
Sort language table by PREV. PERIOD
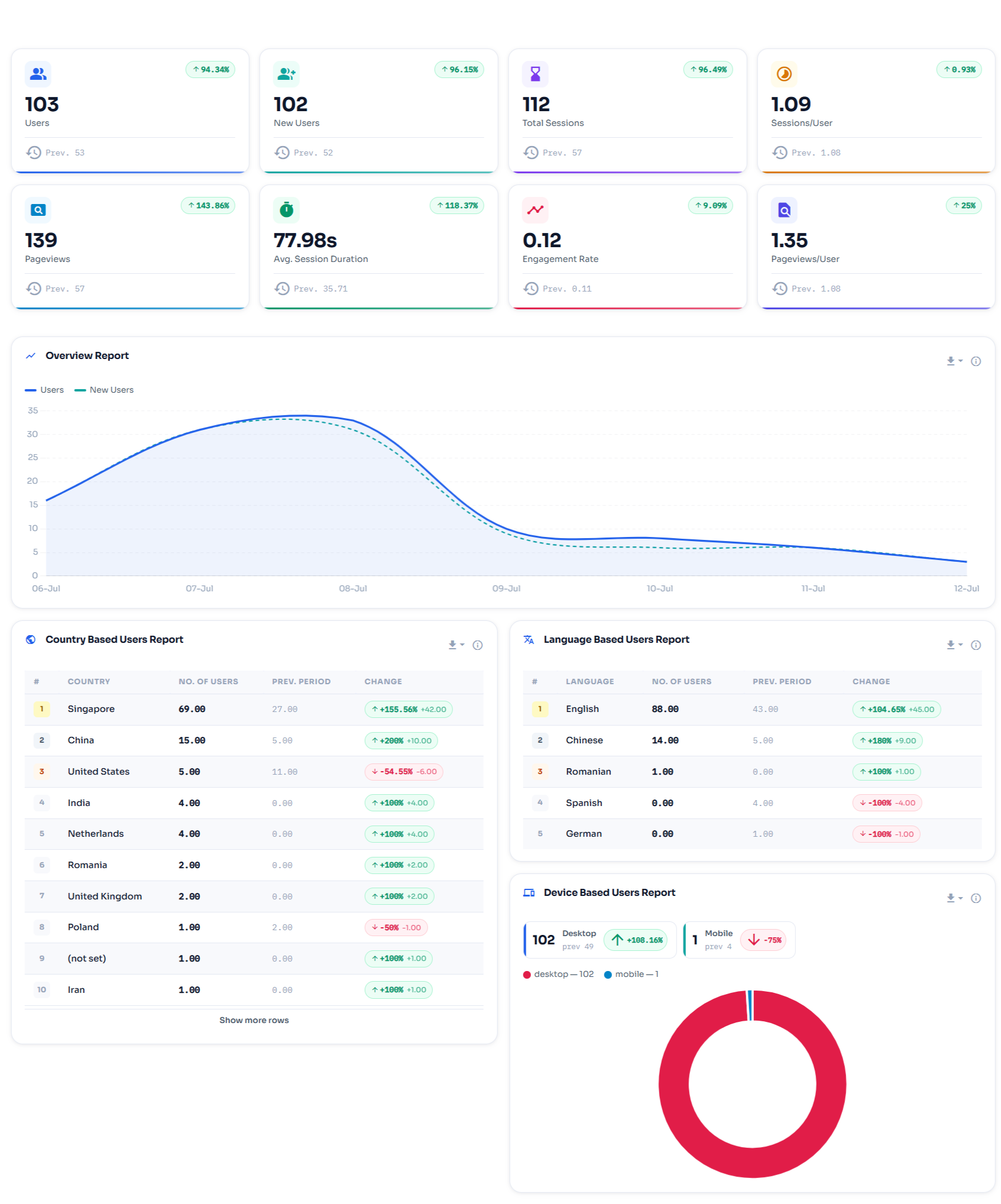click(782, 681)
